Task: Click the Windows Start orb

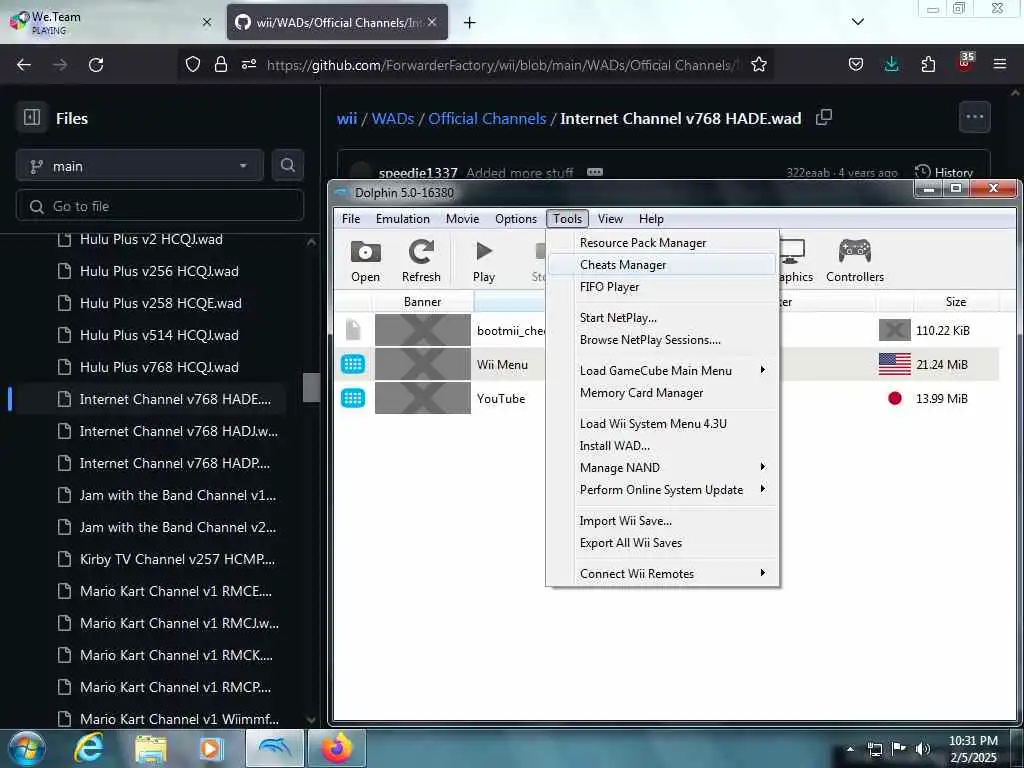Action: [27, 748]
